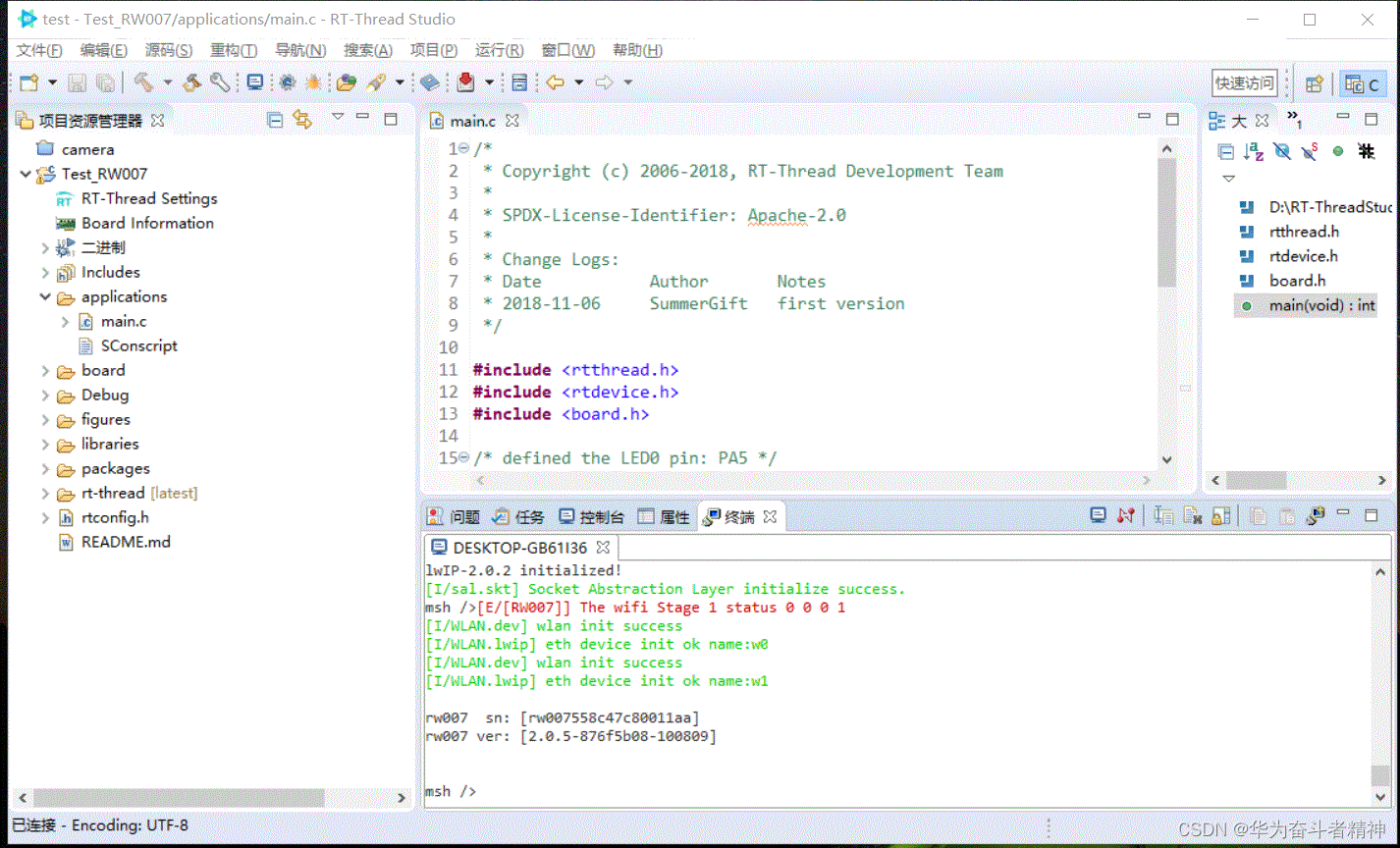Show hidden outline tabs with »1 button
This screenshot has width=1400, height=848.
pos(1294,120)
